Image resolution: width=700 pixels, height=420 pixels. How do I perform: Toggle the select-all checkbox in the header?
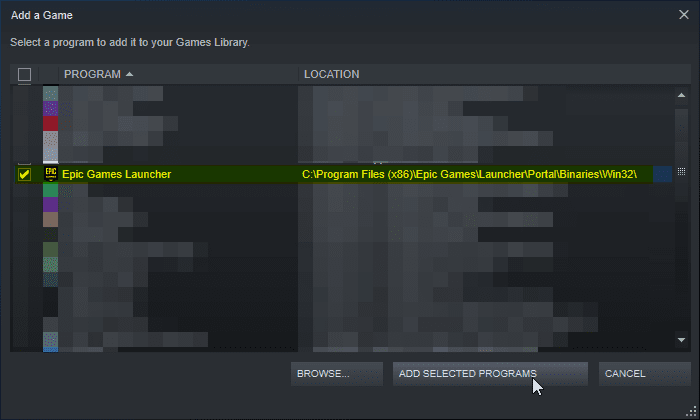pyautogui.click(x=24, y=74)
